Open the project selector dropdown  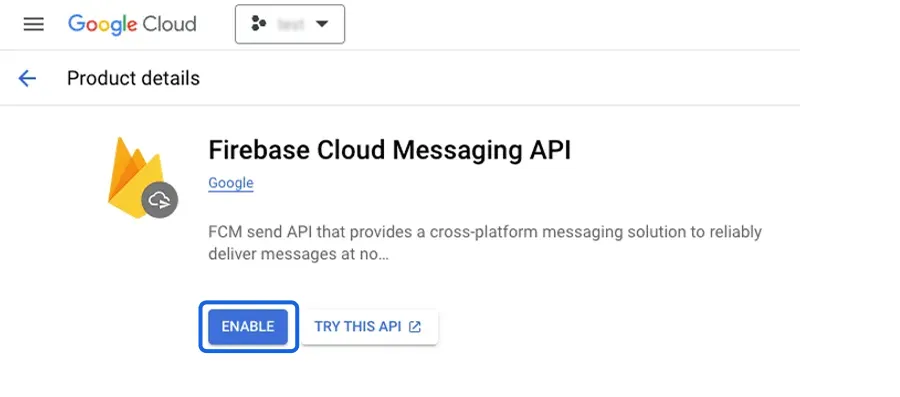[290, 24]
